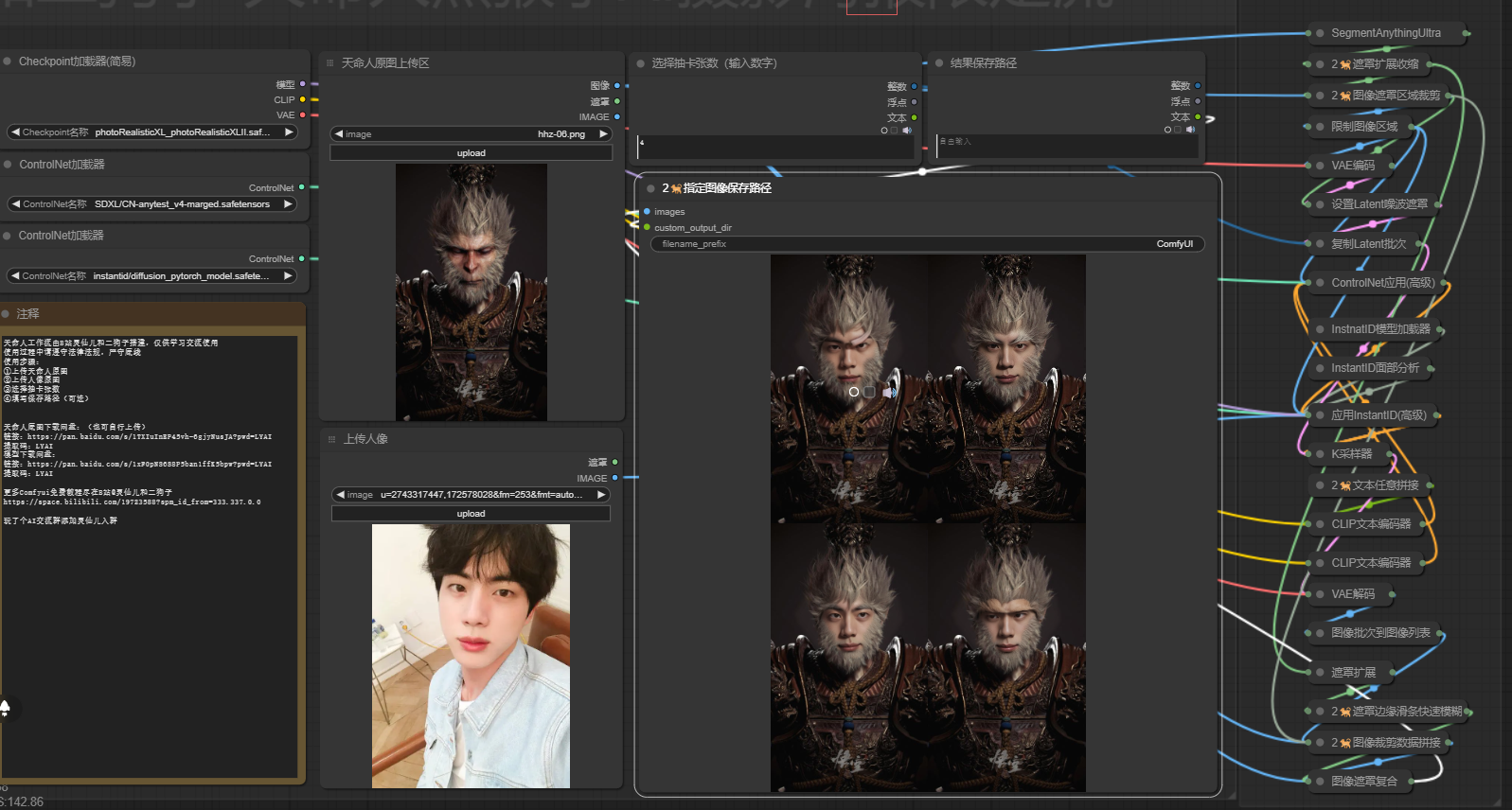Screen dimensions: 1512x810
Task: Collapse the second ControlNet加载器 node dot
Action: click(x=8, y=236)
